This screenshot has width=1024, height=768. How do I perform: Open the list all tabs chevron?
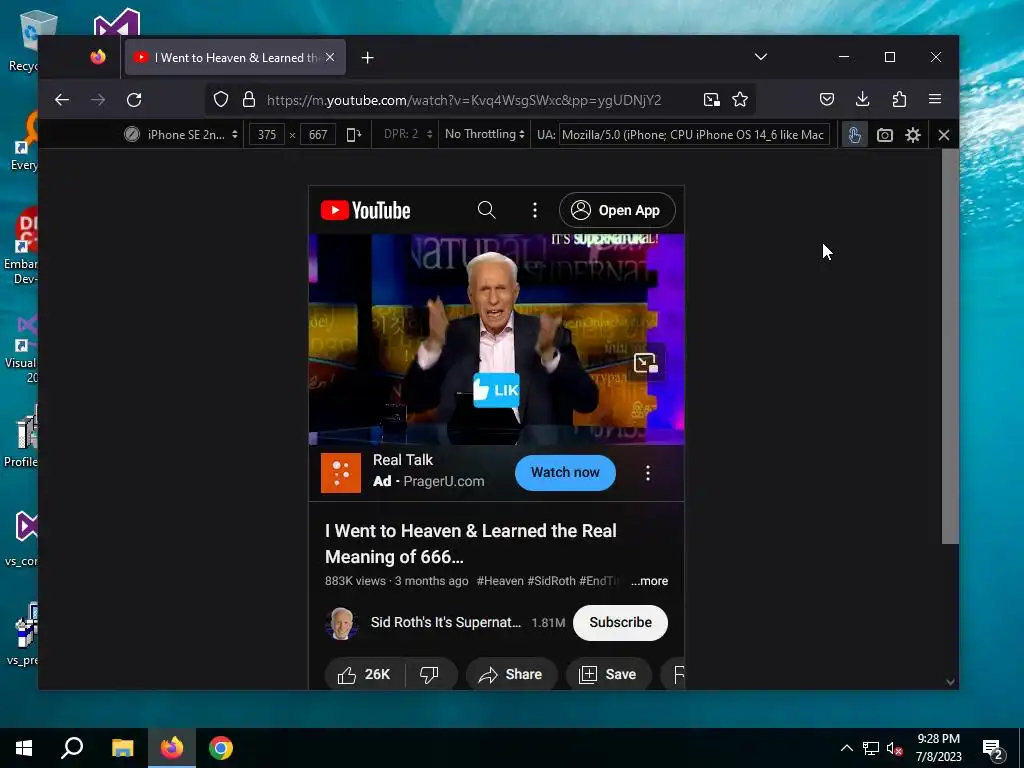[x=761, y=57]
